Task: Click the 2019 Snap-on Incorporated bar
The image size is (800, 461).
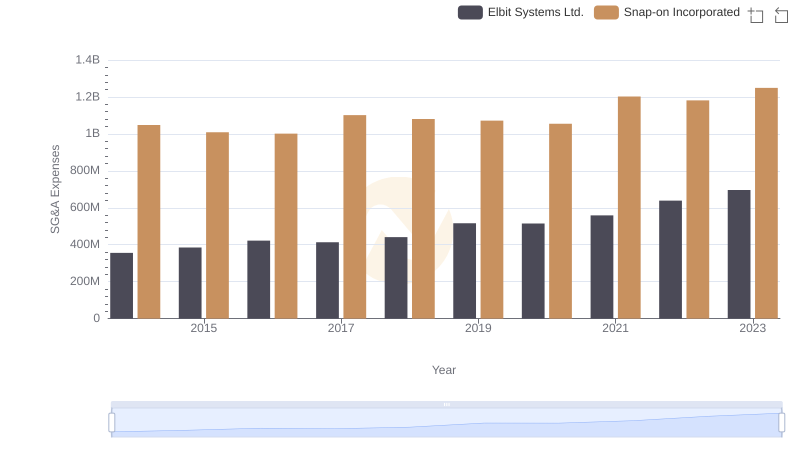Action: (492, 219)
